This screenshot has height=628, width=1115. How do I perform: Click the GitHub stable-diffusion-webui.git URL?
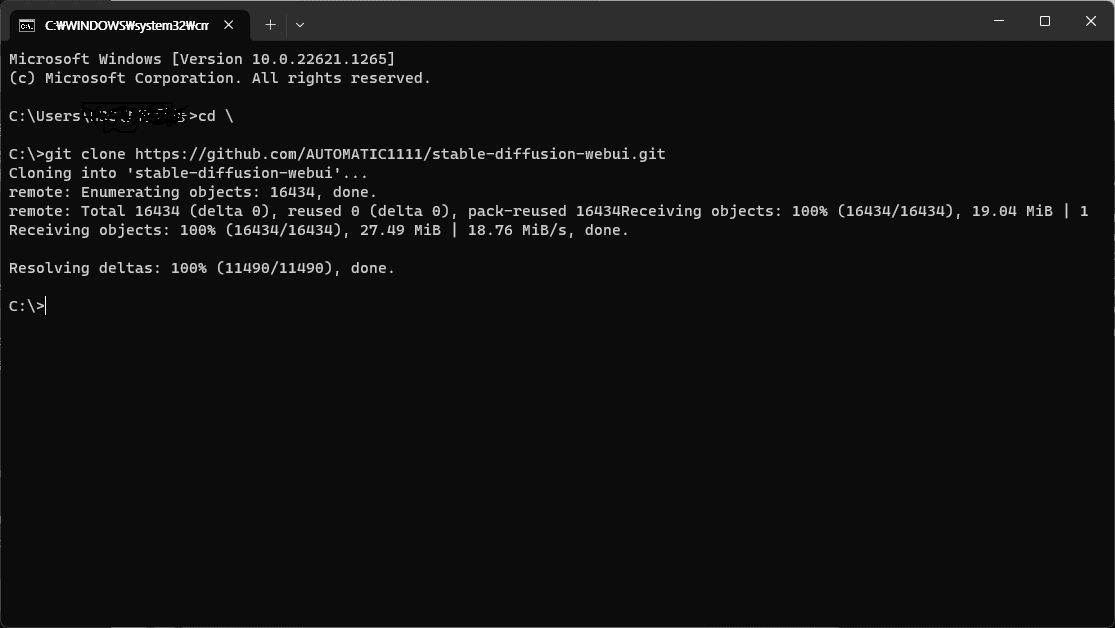(400, 154)
